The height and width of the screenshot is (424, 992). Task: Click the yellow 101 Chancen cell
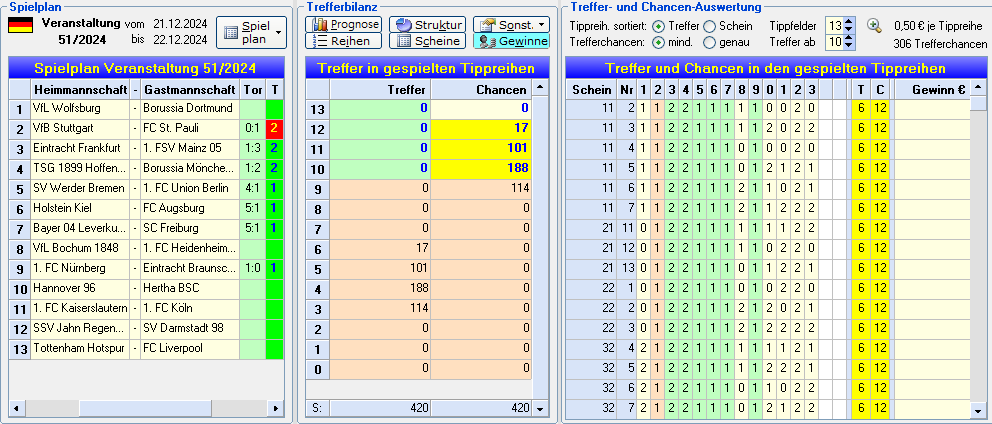481,149
